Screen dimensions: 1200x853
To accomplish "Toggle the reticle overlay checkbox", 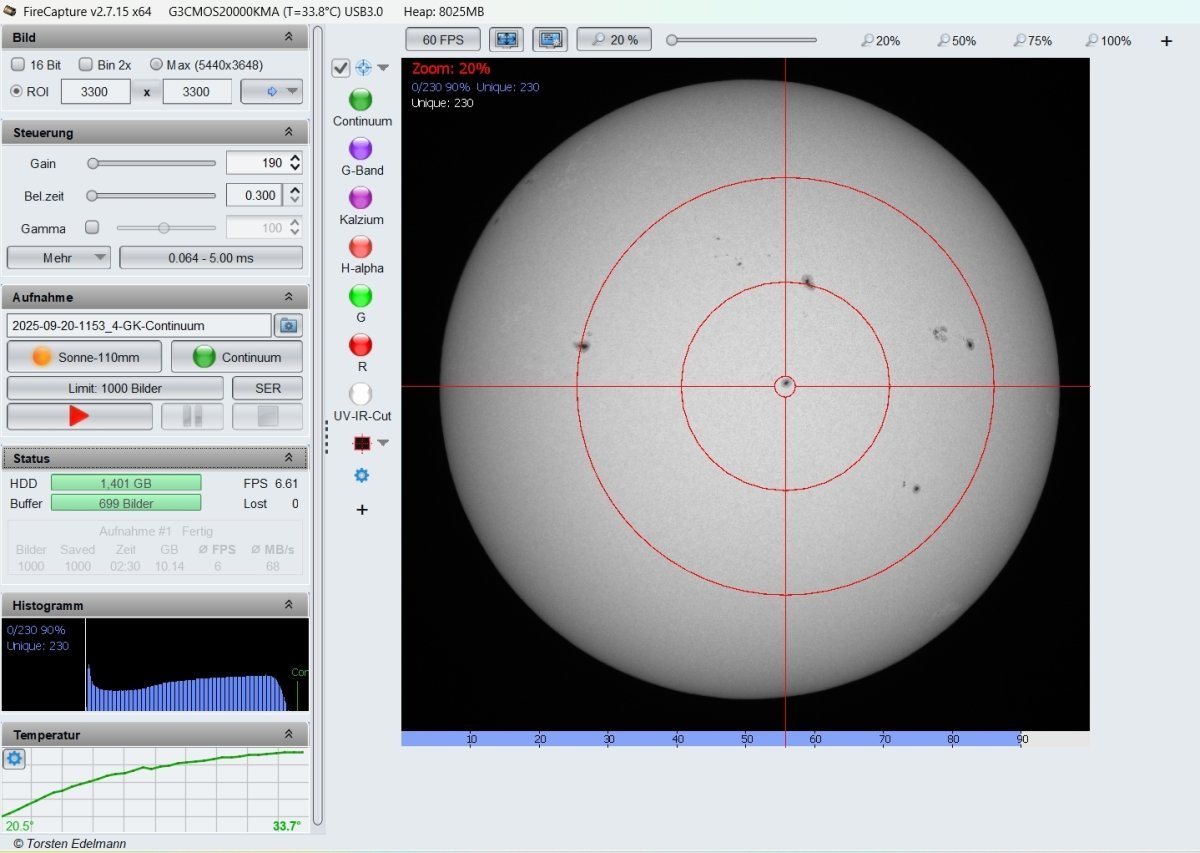I will [x=340, y=67].
